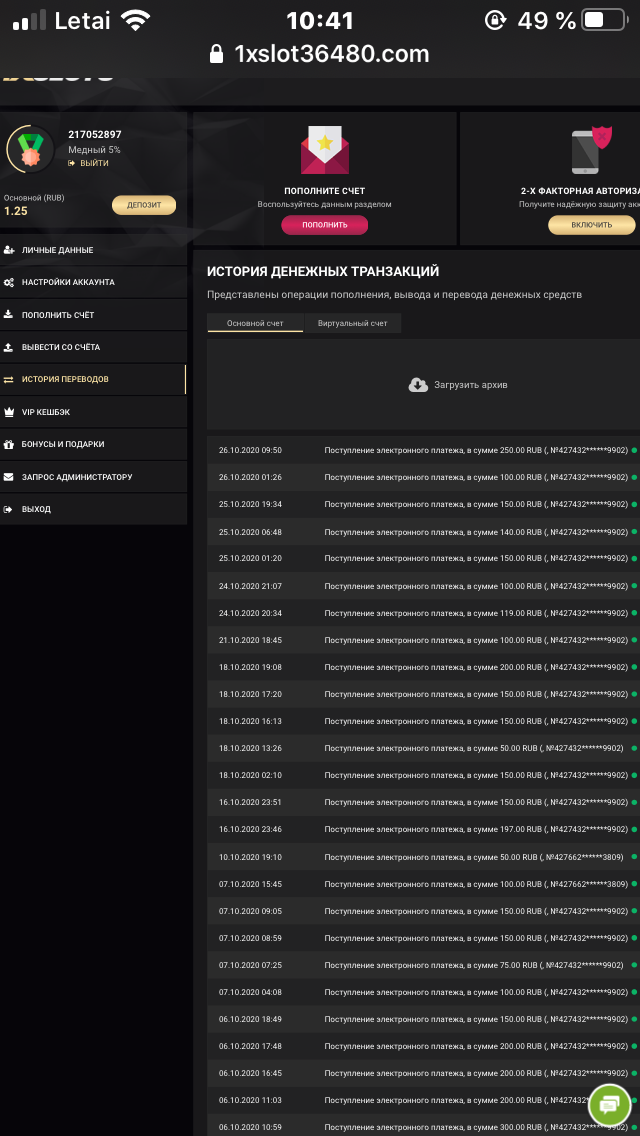This screenshot has height=1136, width=640.
Task: Click the phone with shield icon
Action: tap(591, 151)
